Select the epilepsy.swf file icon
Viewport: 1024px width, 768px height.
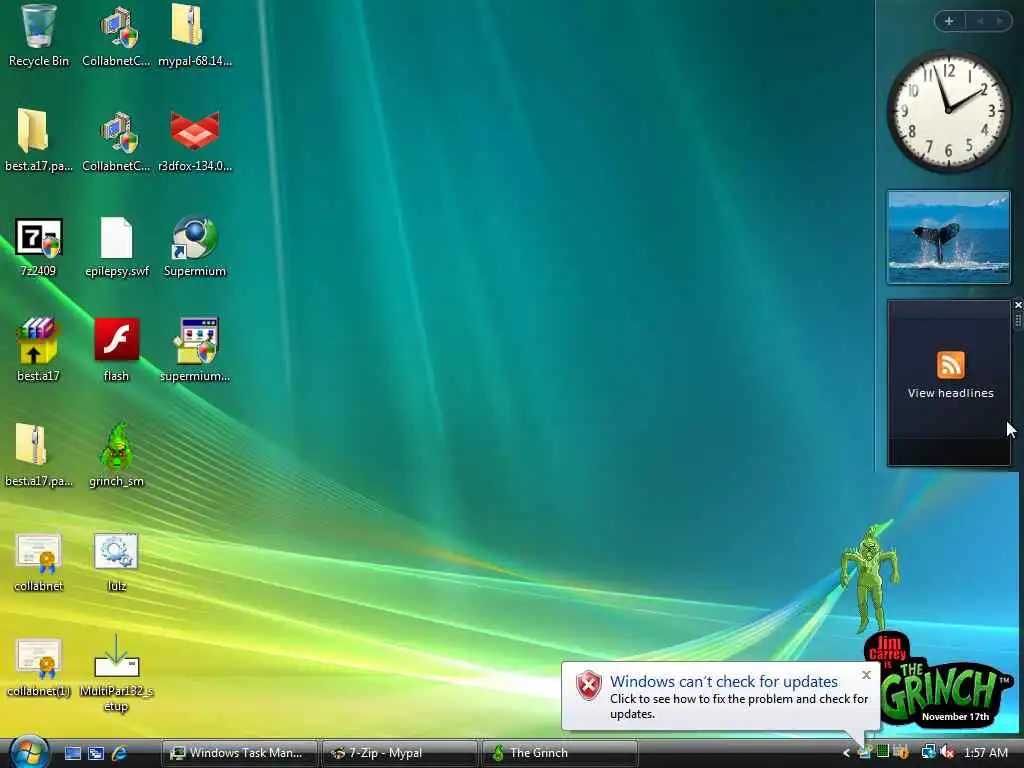tap(116, 246)
